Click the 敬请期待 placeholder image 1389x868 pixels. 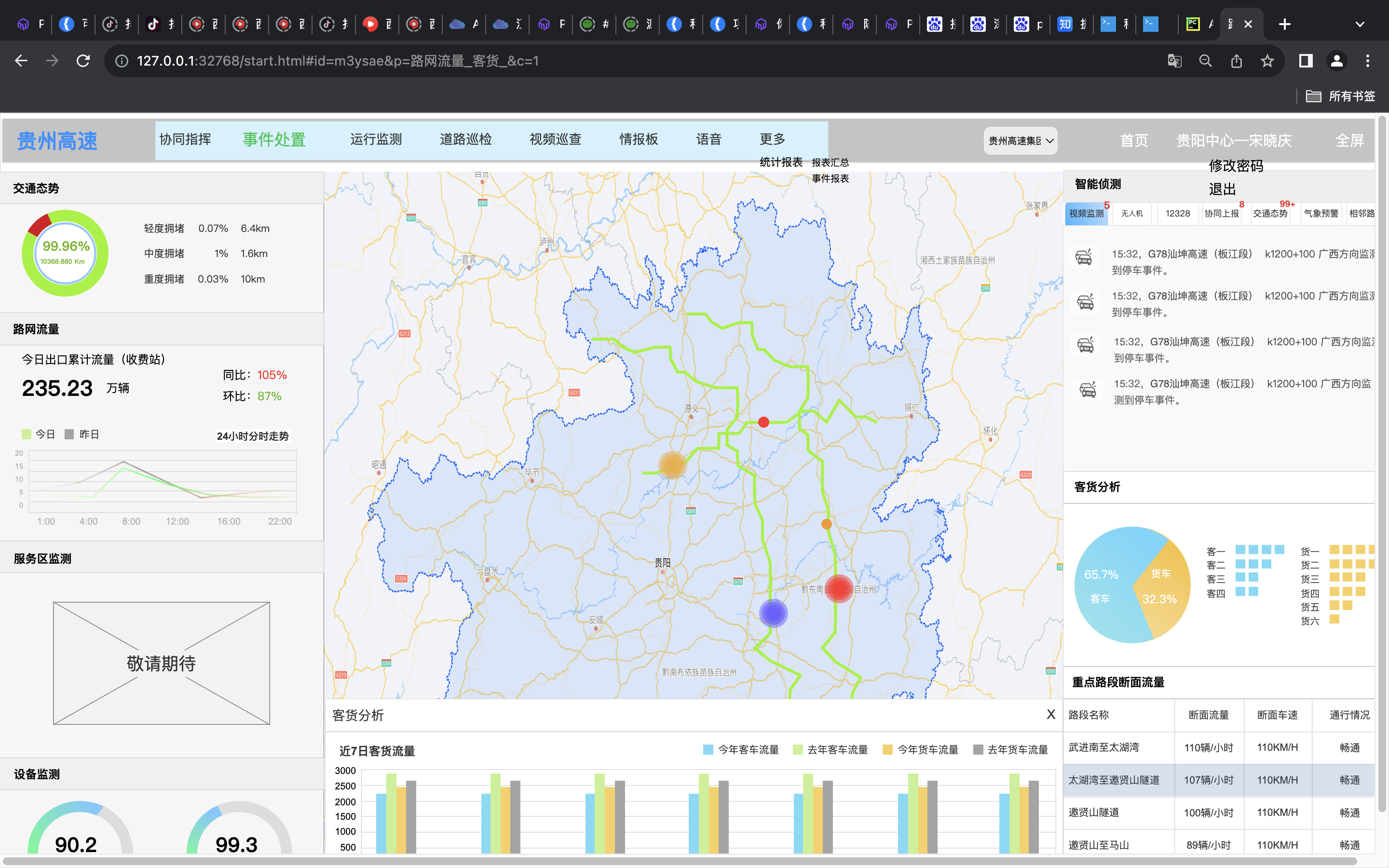(x=161, y=663)
